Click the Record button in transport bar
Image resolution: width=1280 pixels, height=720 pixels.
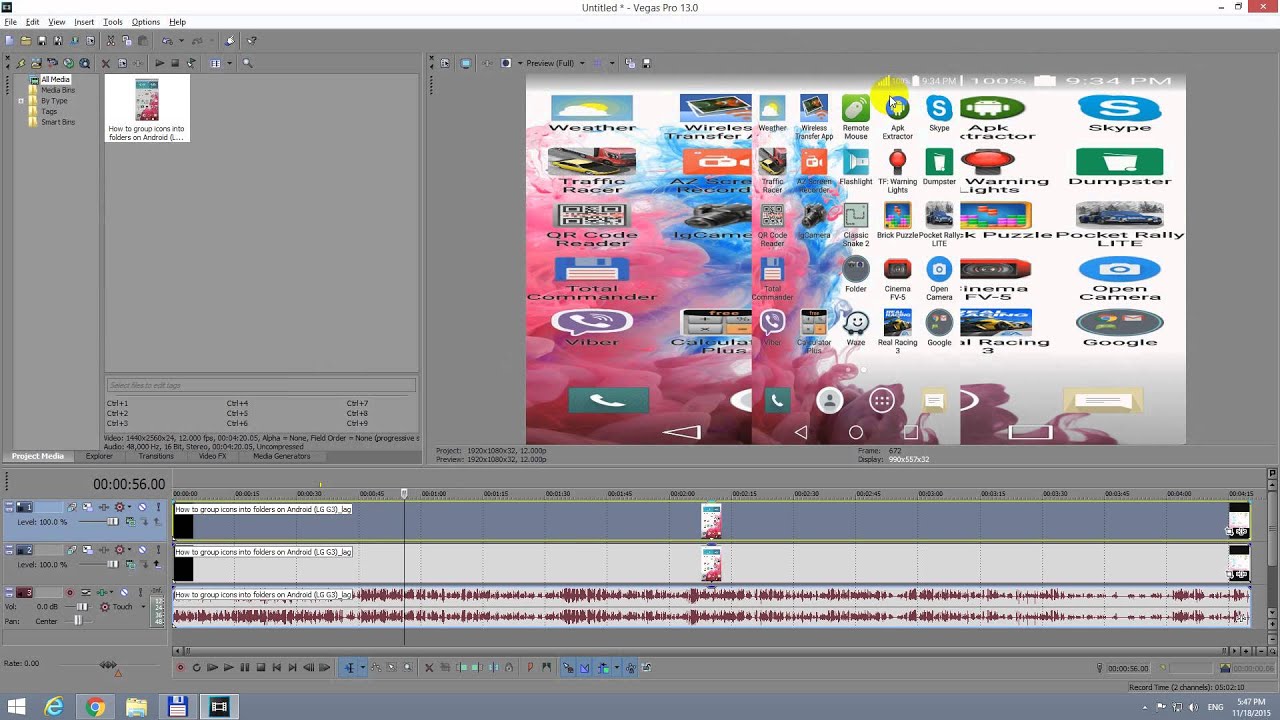coord(180,667)
